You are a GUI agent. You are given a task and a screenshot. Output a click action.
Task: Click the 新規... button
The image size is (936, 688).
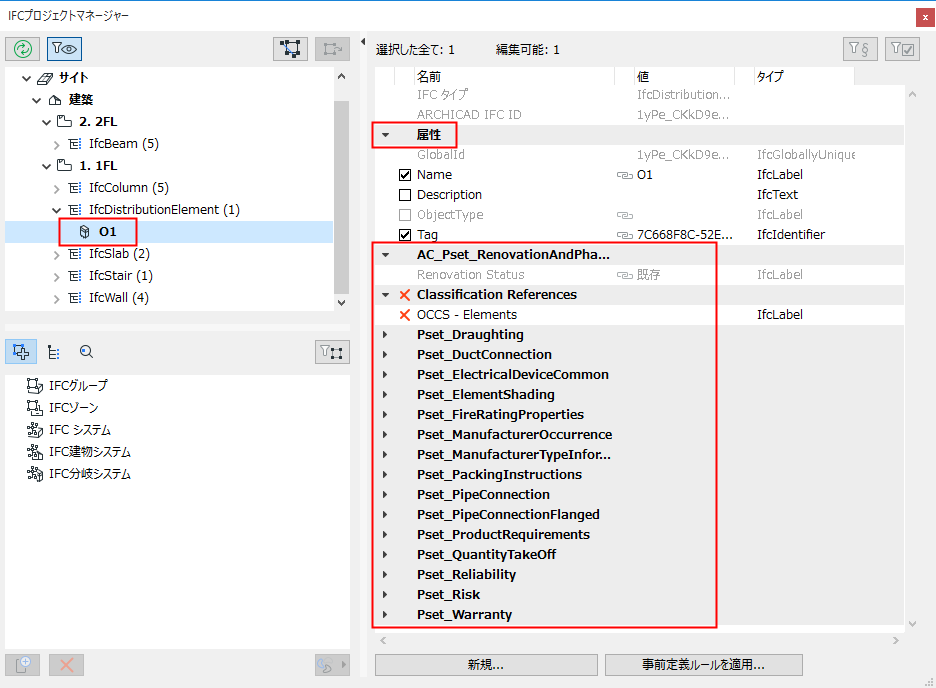point(486,665)
